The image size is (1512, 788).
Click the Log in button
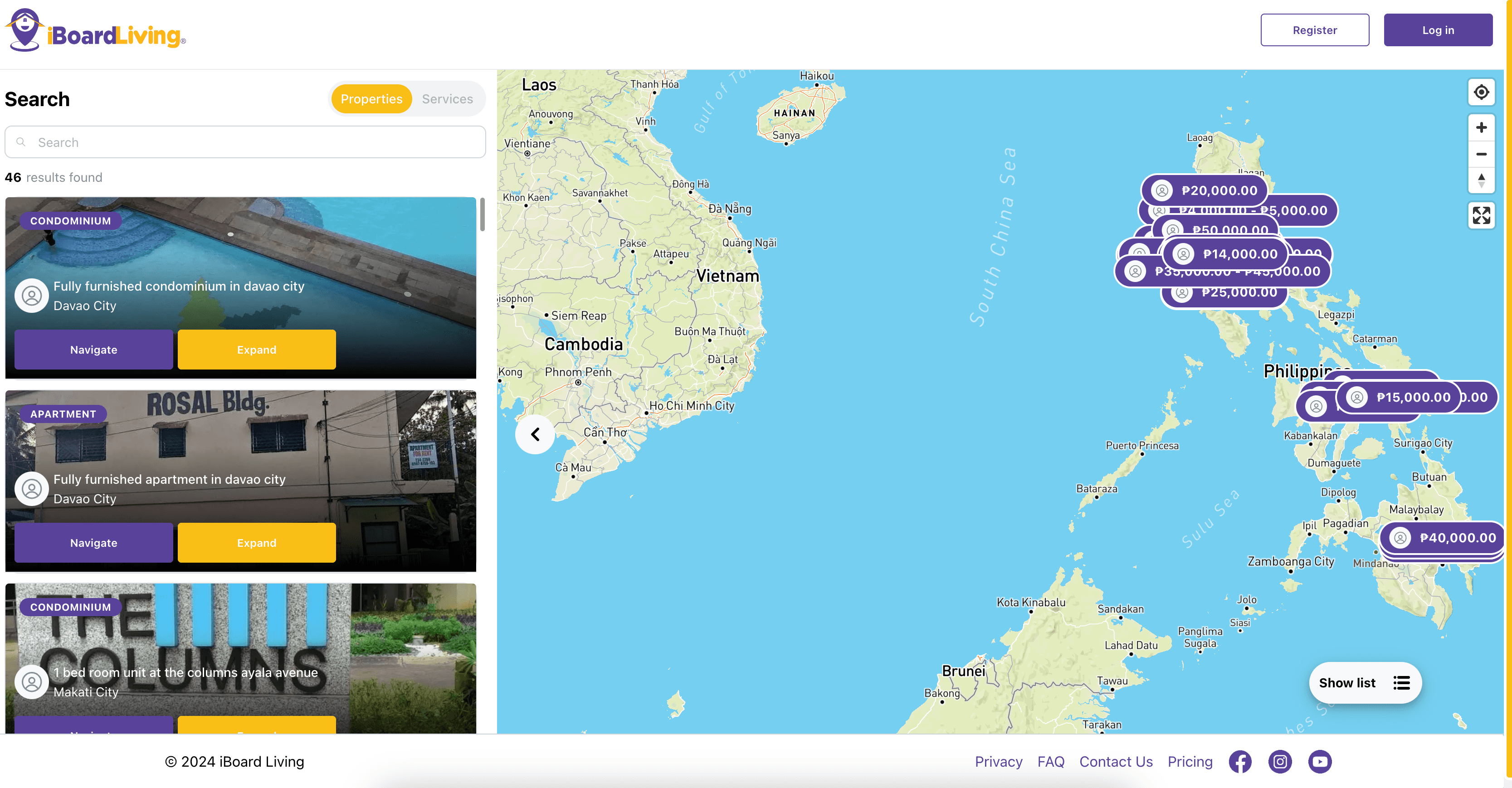[x=1438, y=30]
